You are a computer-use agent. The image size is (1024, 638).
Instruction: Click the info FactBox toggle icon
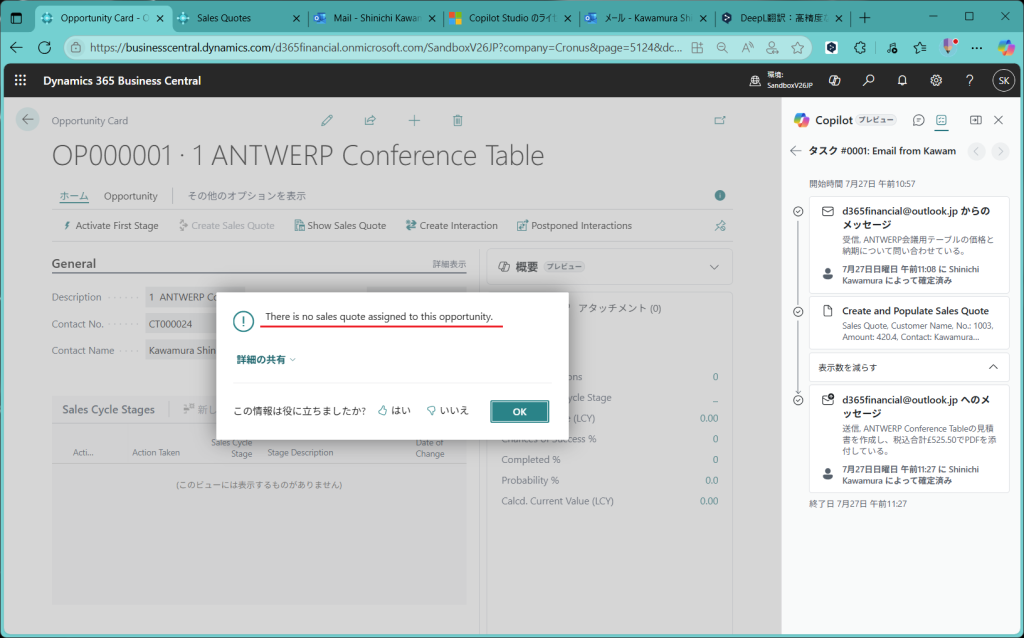(x=720, y=195)
